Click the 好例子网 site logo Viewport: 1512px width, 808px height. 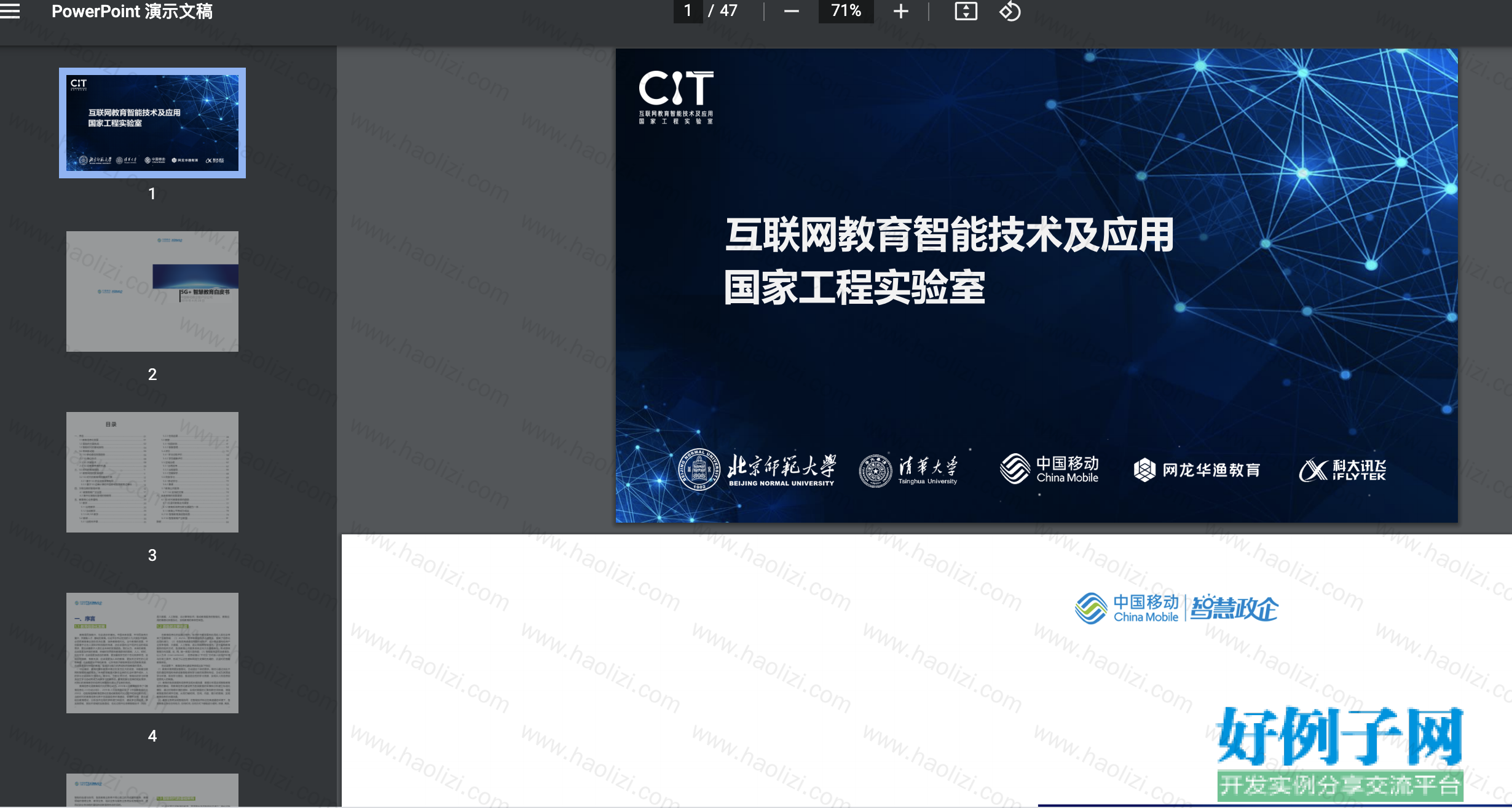coord(1340,753)
